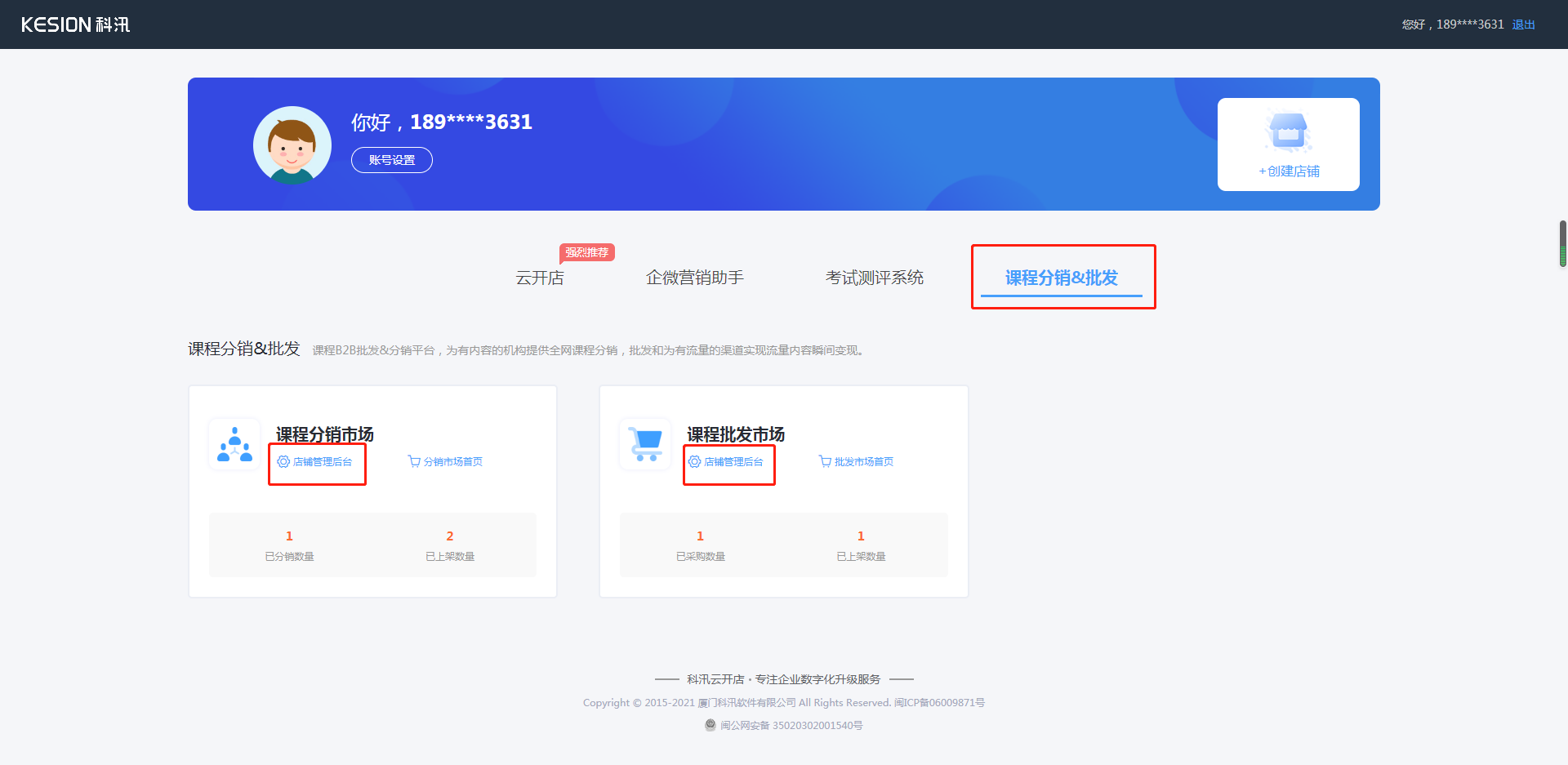The width and height of the screenshot is (1568, 765).
Task: Click the user avatar picture
Action: point(292,144)
